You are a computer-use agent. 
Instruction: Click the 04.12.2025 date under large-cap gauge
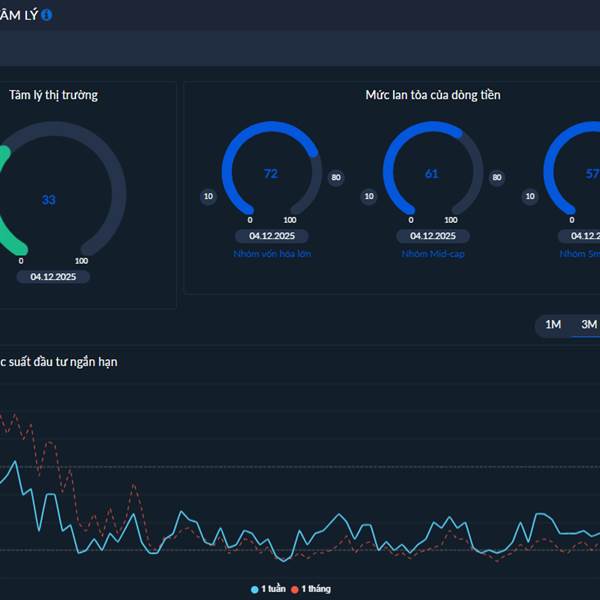[272, 236]
